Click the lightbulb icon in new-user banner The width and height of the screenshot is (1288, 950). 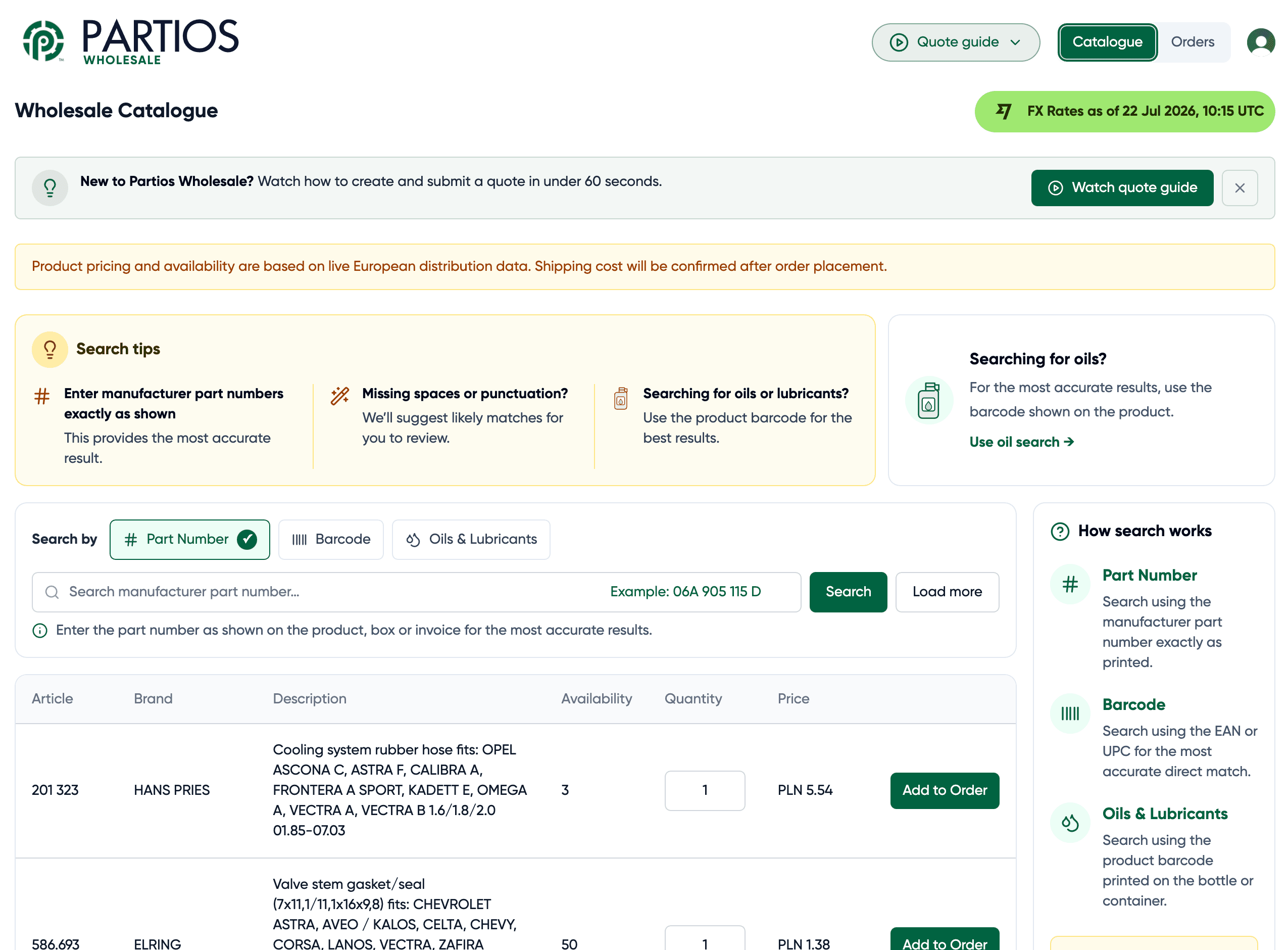tap(50, 187)
